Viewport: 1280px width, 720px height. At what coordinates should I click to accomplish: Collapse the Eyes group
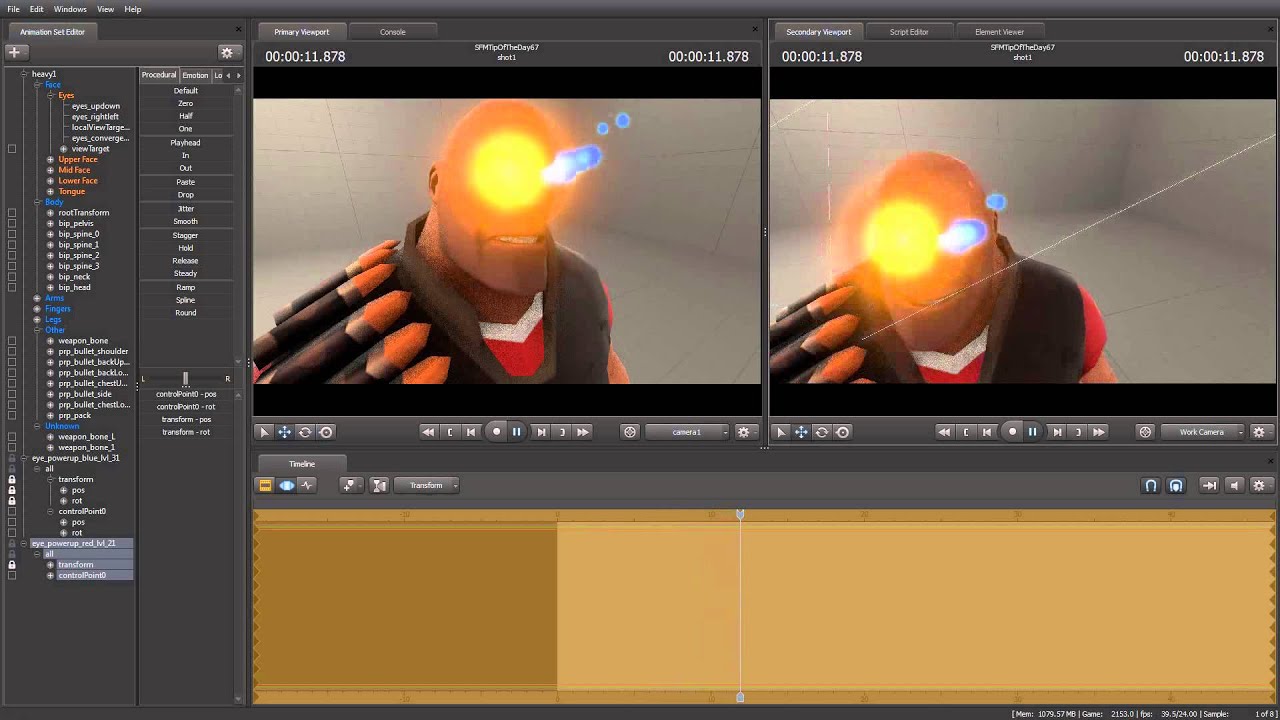click(50, 95)
